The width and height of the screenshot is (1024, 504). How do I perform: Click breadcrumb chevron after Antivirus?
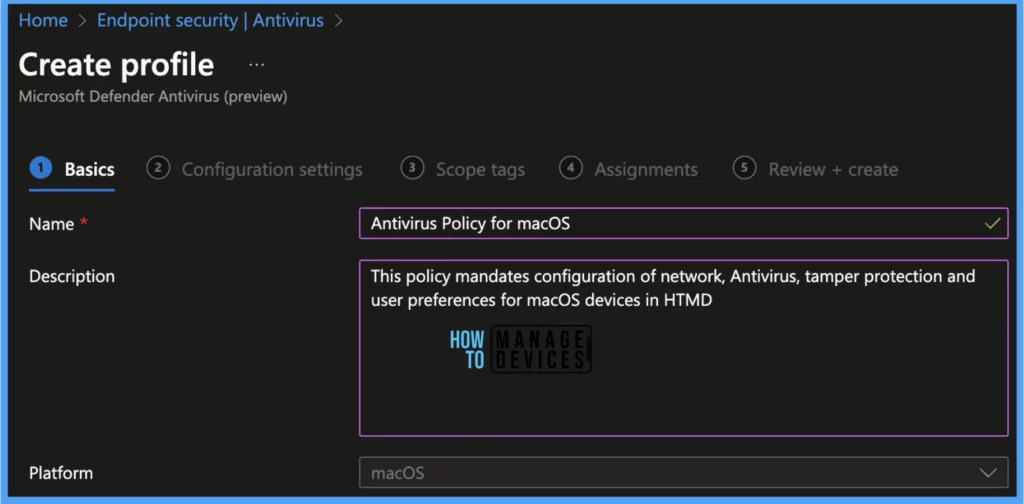pyautogui.click(x=338, y=21)
